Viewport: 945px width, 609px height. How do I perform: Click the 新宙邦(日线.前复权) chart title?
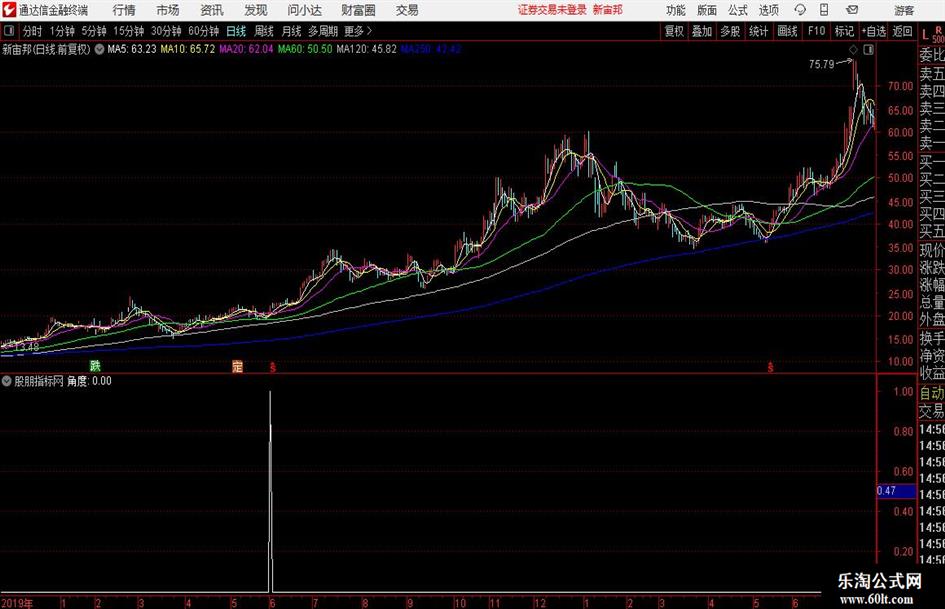(x=46, y=49)
